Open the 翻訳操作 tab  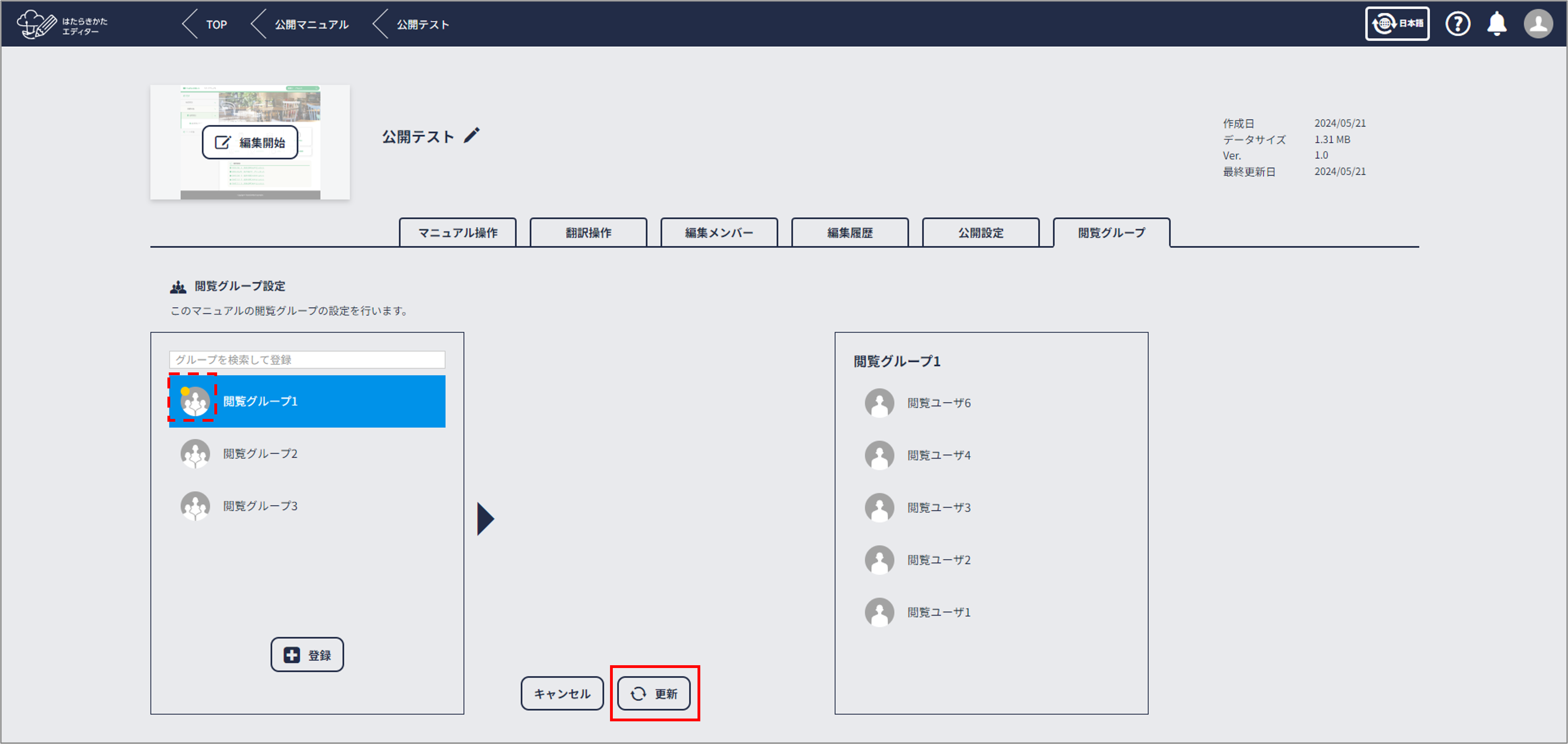click(588, 233)
